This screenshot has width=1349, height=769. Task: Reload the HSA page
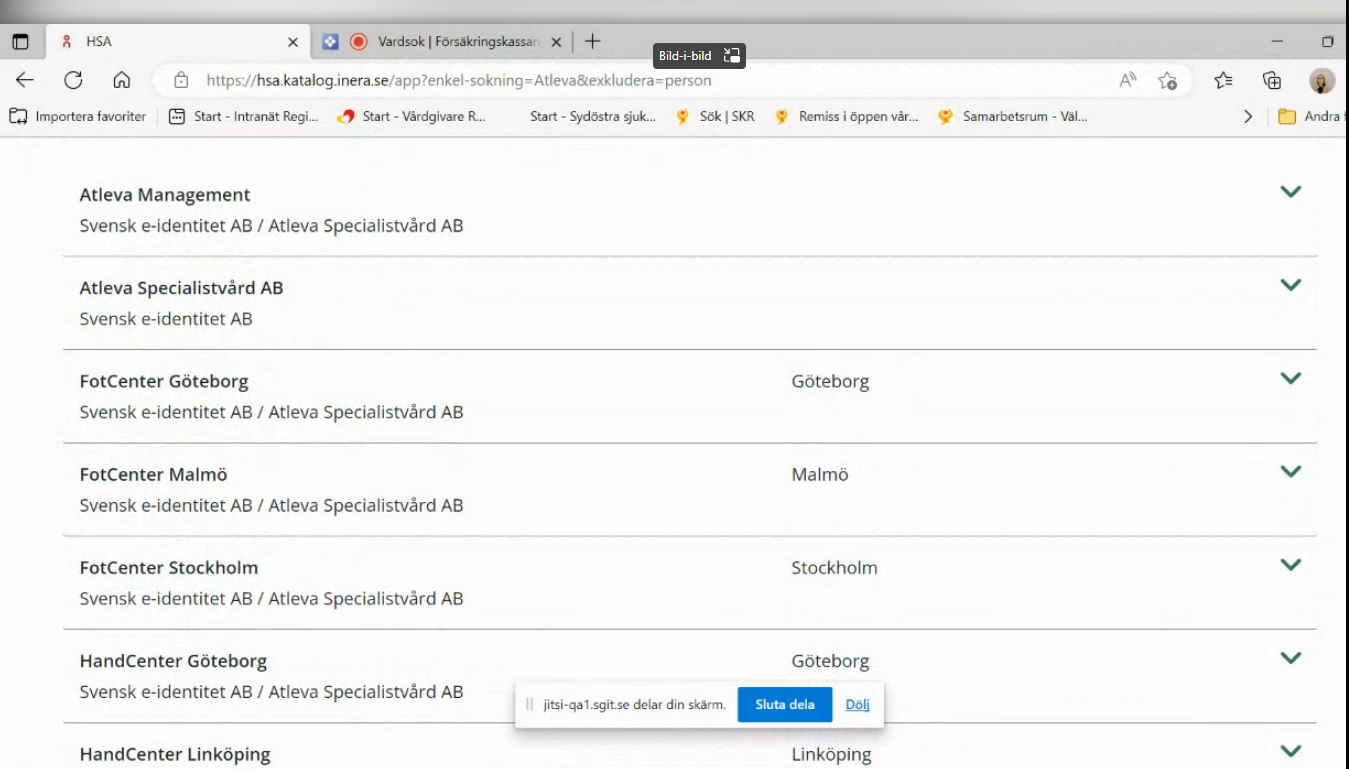[73, 80]
